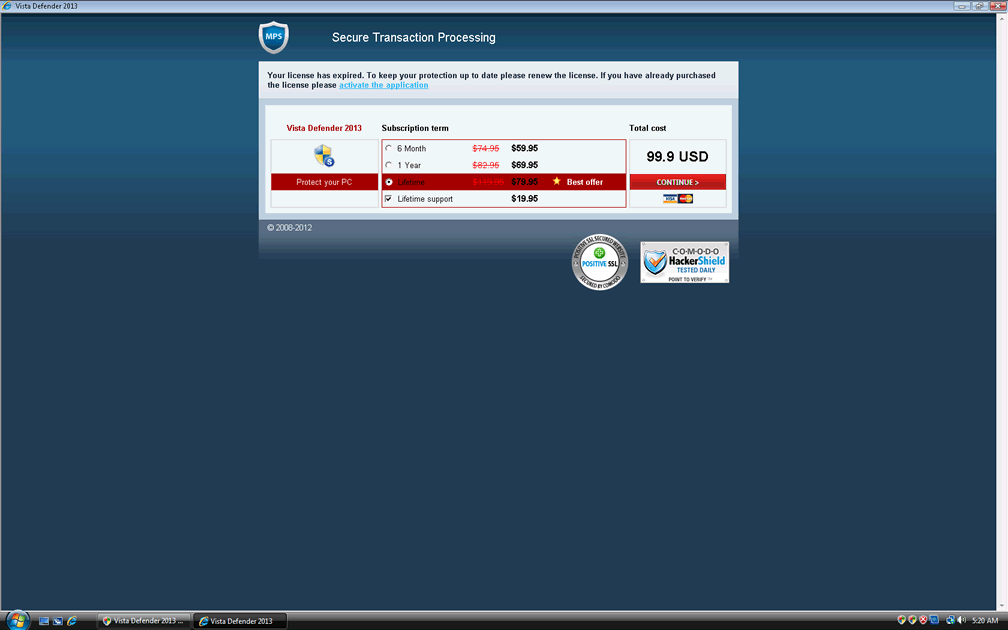Image resolution: width=1008 pixels, height=630 pixels.
Task: Click the Comodo HackerShield badge
Action: point(684,262)
